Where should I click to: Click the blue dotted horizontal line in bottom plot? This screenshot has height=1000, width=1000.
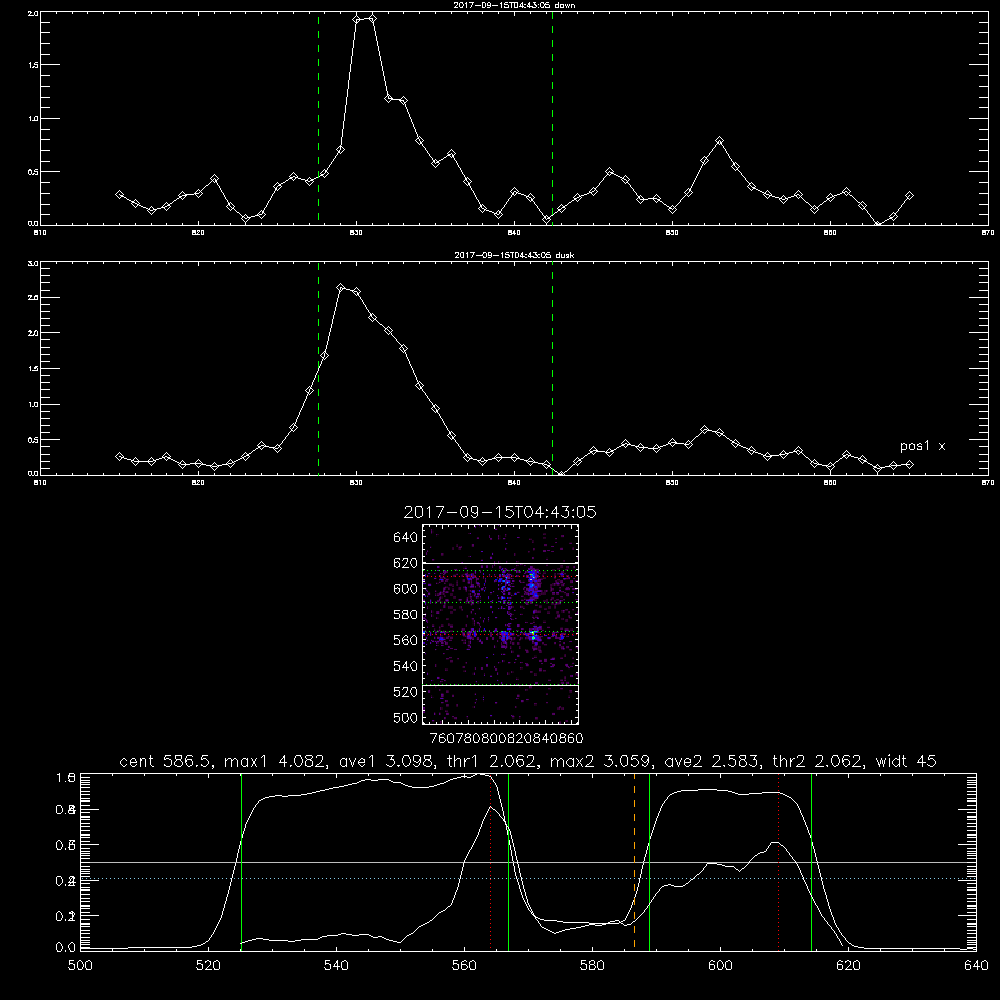click(x=528, y=879)
